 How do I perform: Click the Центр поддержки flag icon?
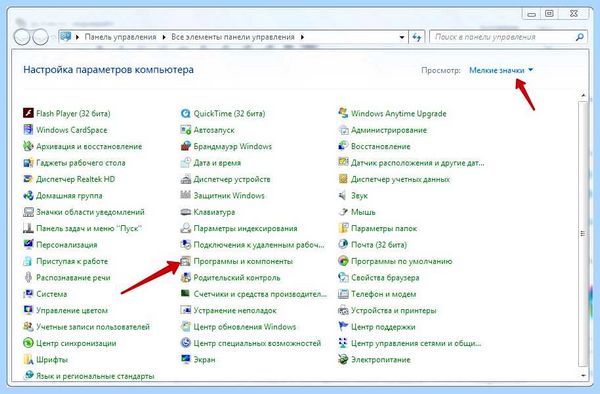pos(343,327)
